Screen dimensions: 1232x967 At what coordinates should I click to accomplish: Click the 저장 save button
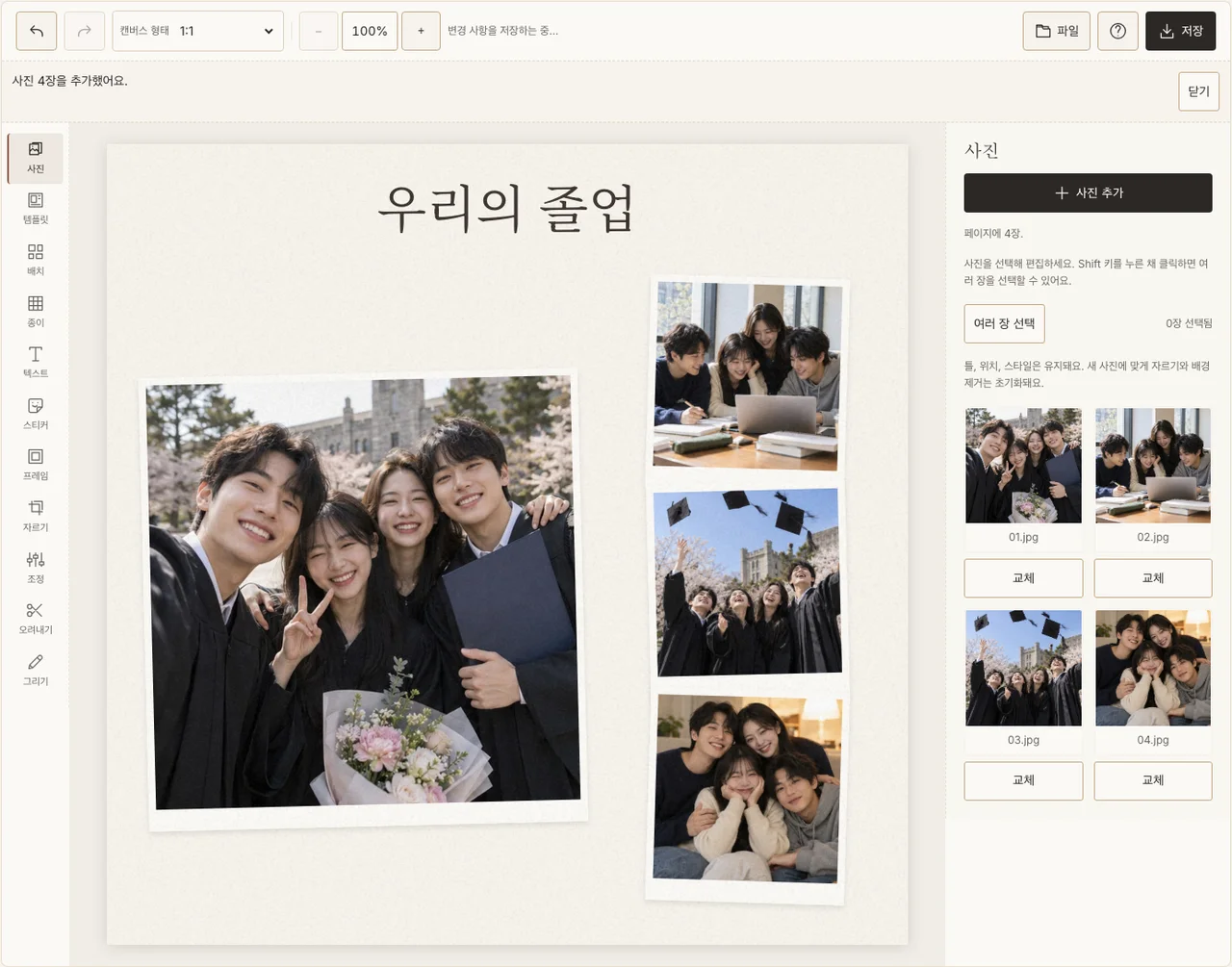[1181, 31]
